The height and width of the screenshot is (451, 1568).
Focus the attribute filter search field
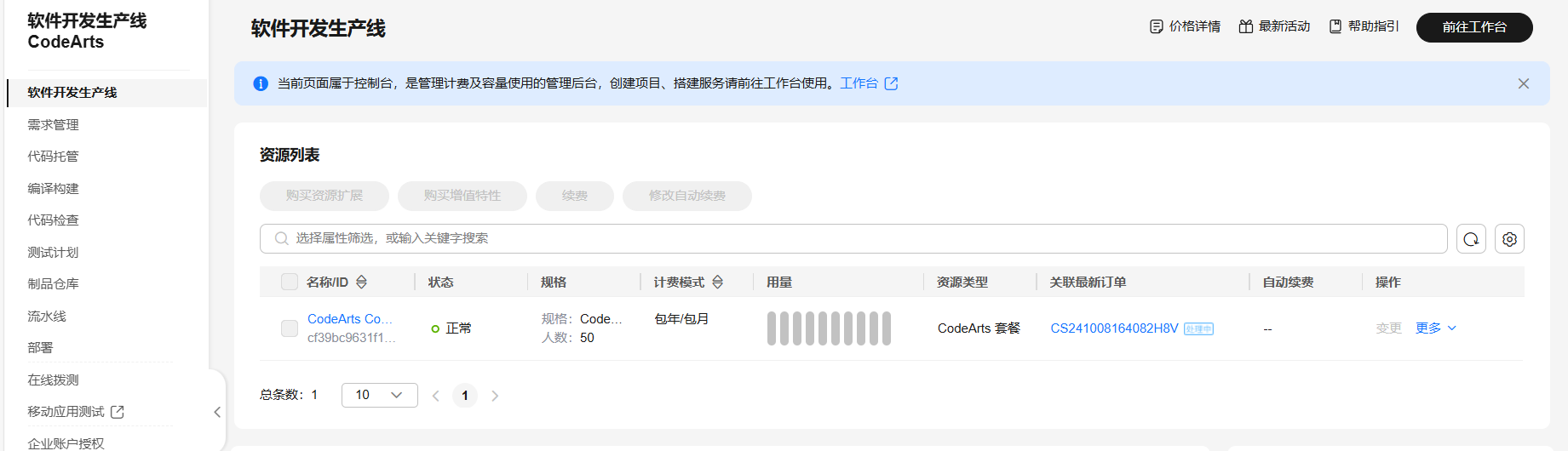pos(853,238)
